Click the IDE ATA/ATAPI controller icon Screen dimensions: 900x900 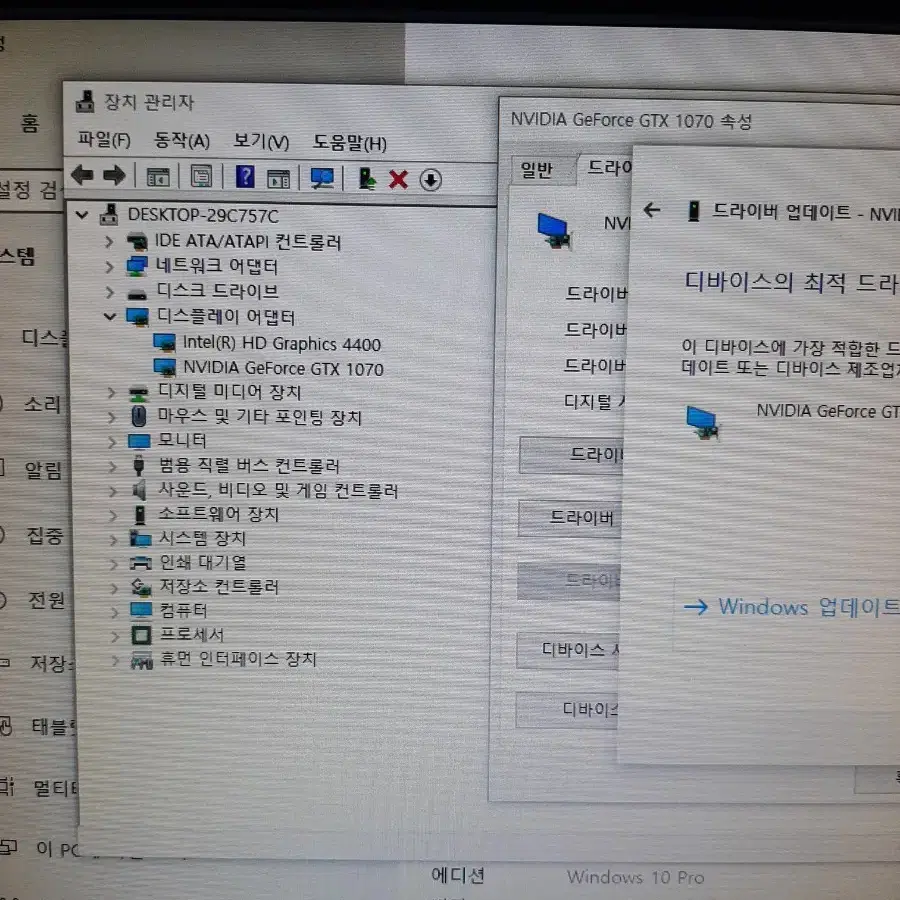pos(137,242)
